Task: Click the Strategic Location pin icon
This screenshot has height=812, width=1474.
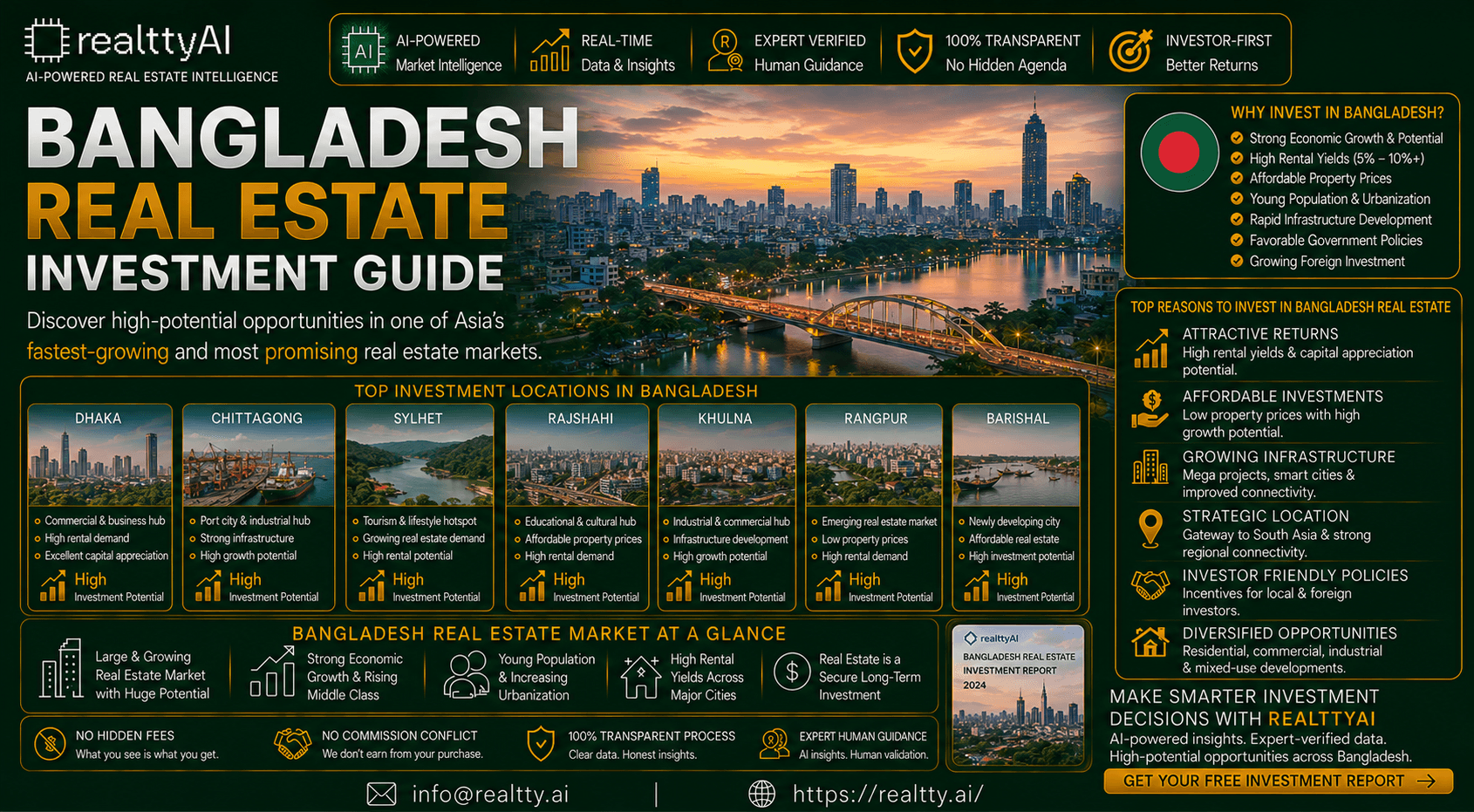Action: (1151, 529)
